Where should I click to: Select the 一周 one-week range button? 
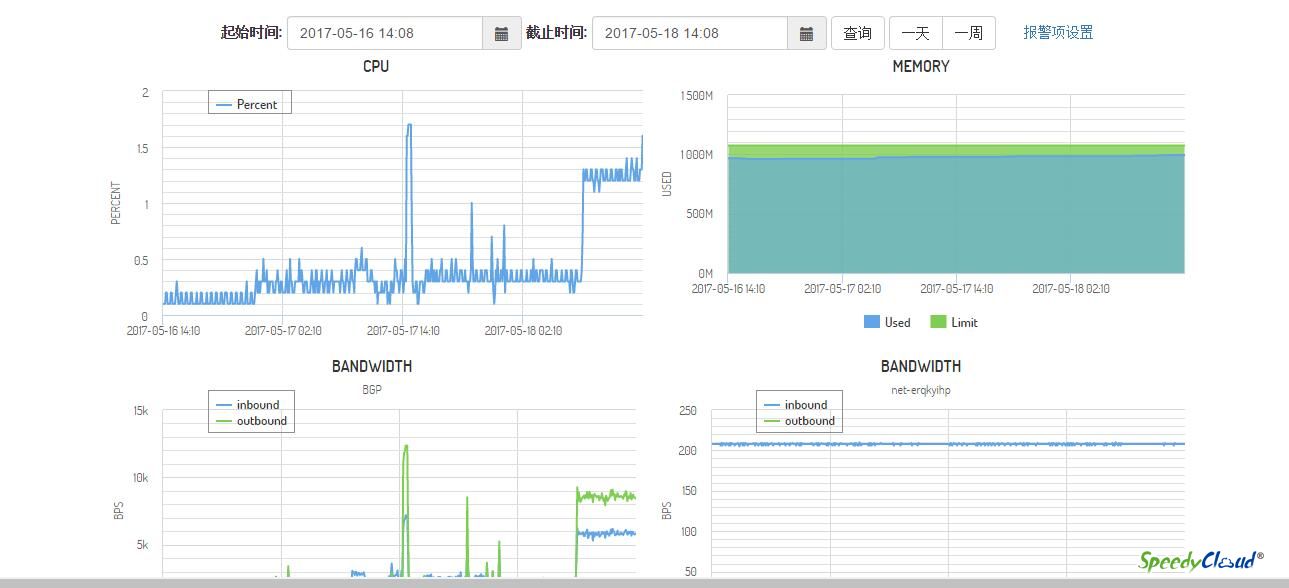969,33
